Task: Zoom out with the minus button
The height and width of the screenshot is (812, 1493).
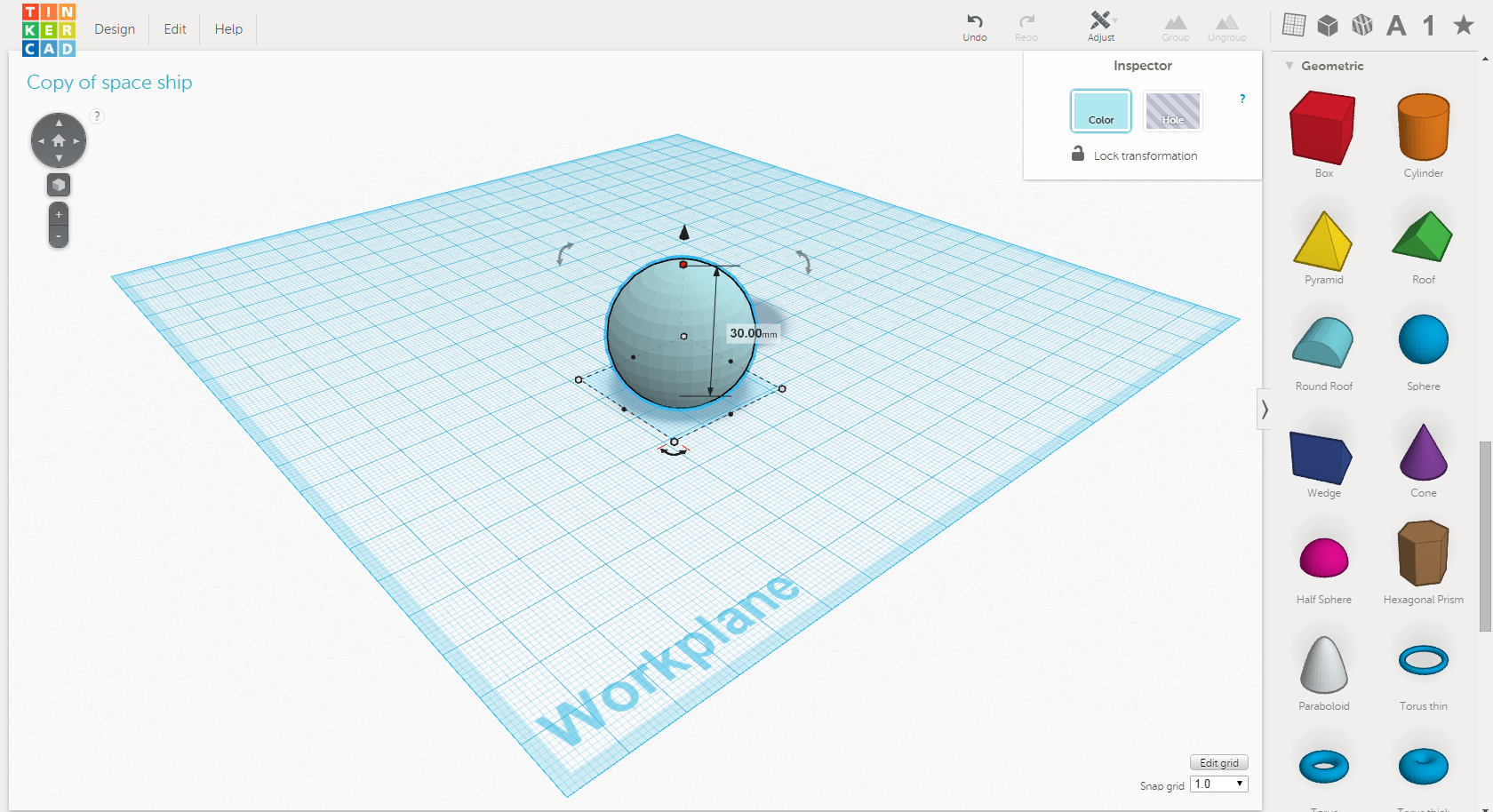Action: 59,236
